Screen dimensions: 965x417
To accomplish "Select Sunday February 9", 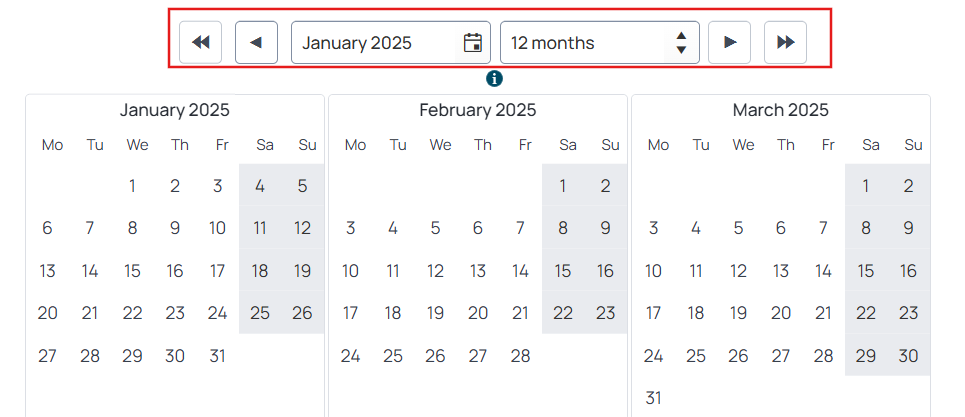I will click(606, 228).
